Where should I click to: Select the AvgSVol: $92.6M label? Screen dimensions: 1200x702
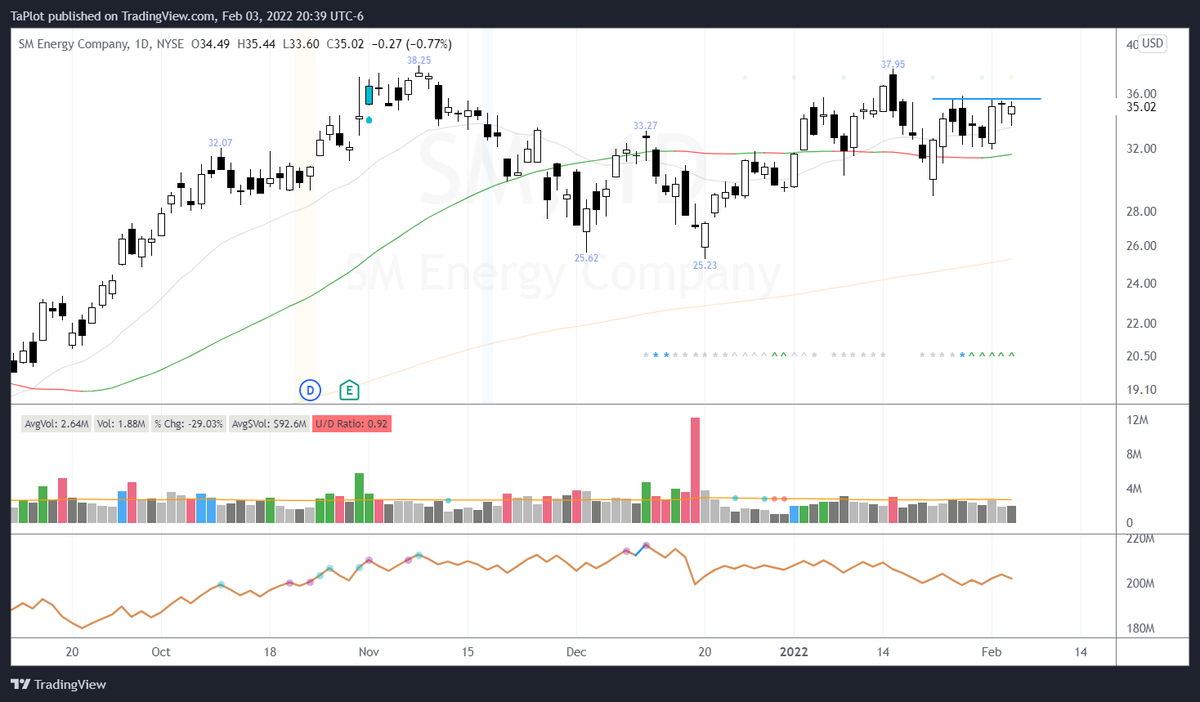point(269,424)
